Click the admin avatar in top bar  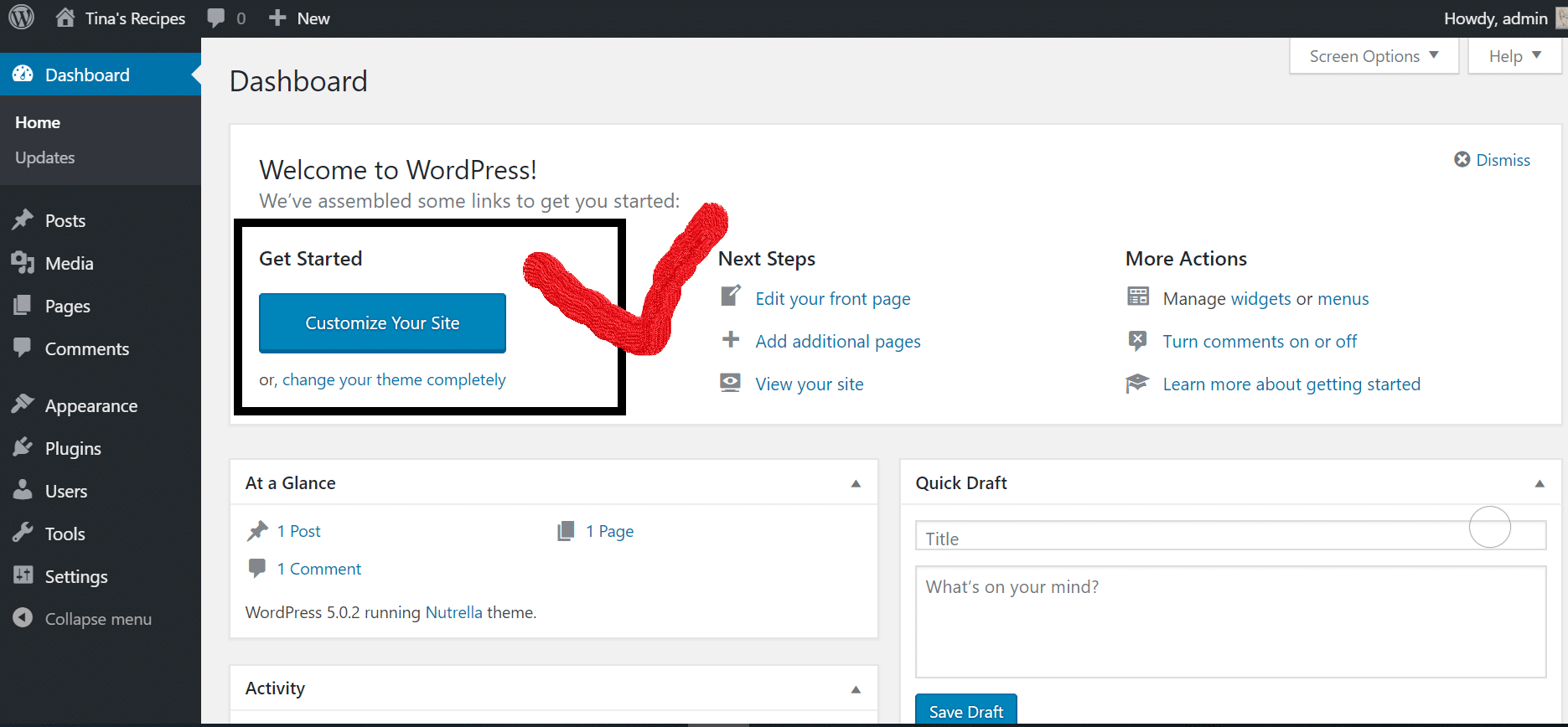[x=1561, y=18]
